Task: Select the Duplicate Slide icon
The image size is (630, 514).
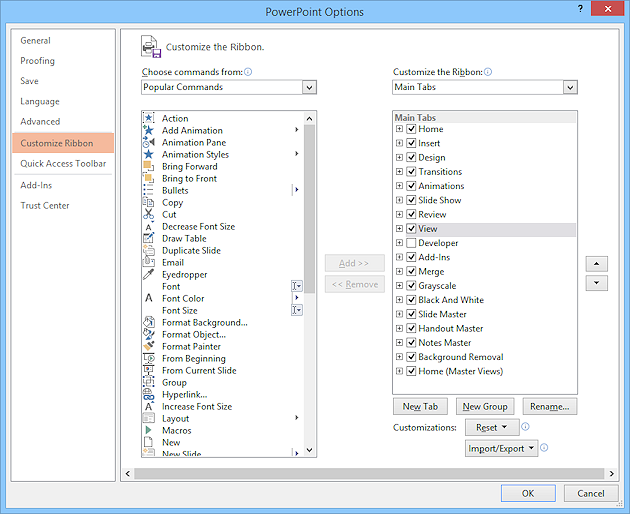Action: 149,250
